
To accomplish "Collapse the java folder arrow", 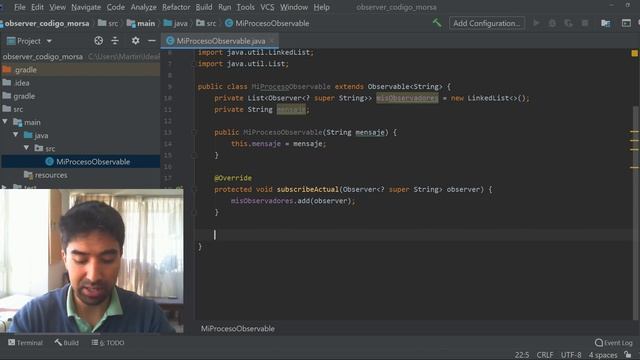I will pos(16,135).
